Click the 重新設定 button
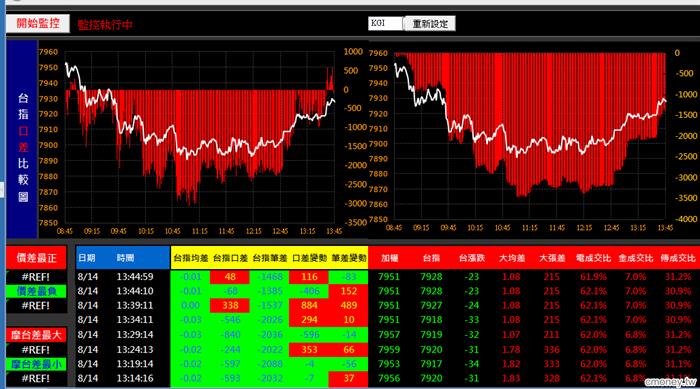 429,24
